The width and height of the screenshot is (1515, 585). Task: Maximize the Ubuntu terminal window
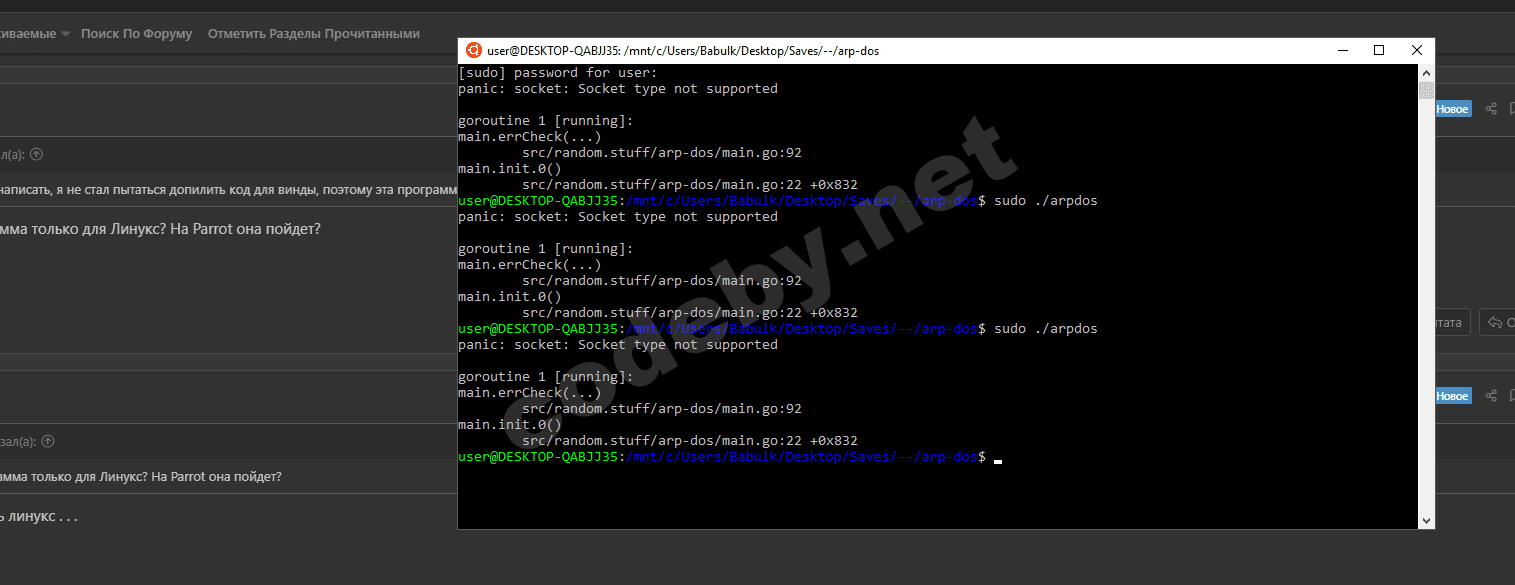1379,50
